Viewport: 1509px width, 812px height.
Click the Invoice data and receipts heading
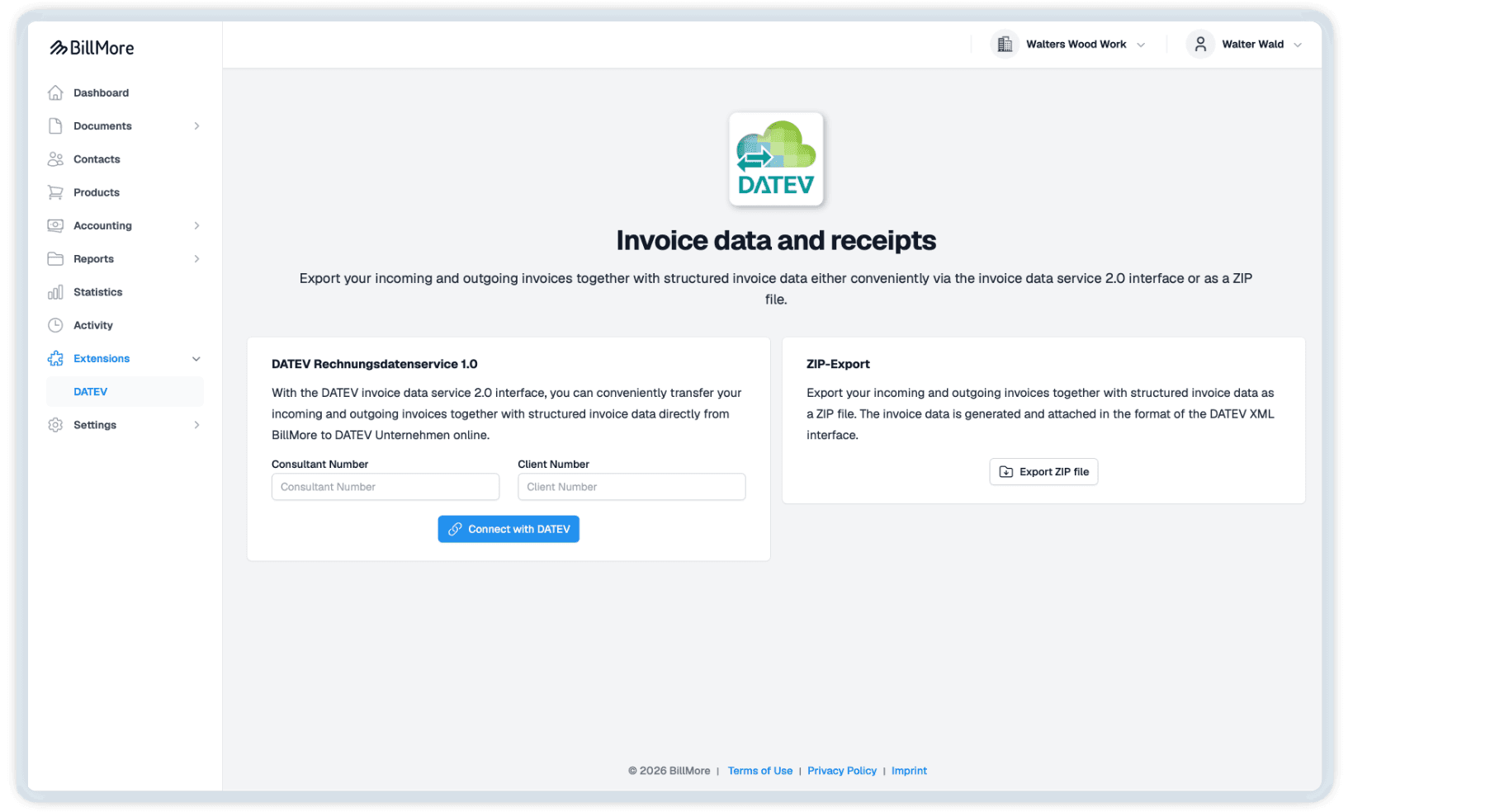[x=776, y=240]
